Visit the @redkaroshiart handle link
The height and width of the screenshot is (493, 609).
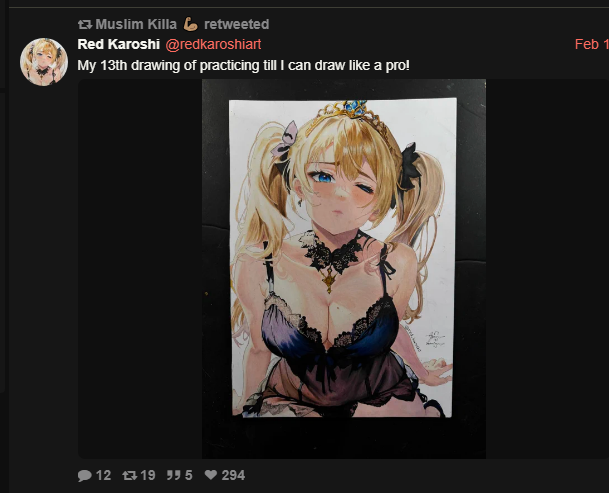213,44
